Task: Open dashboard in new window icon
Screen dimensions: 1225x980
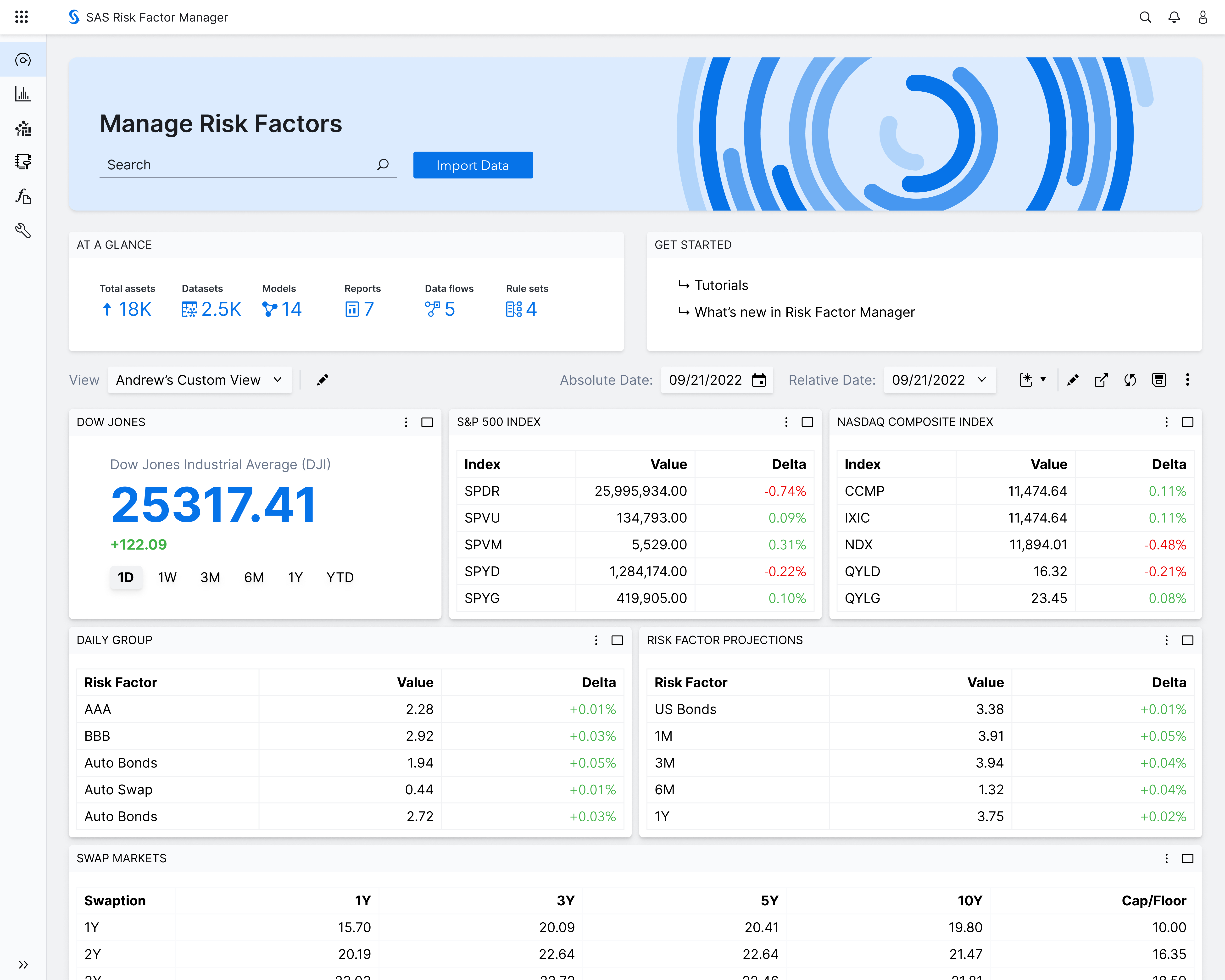Action: [x=1101, y=380]
